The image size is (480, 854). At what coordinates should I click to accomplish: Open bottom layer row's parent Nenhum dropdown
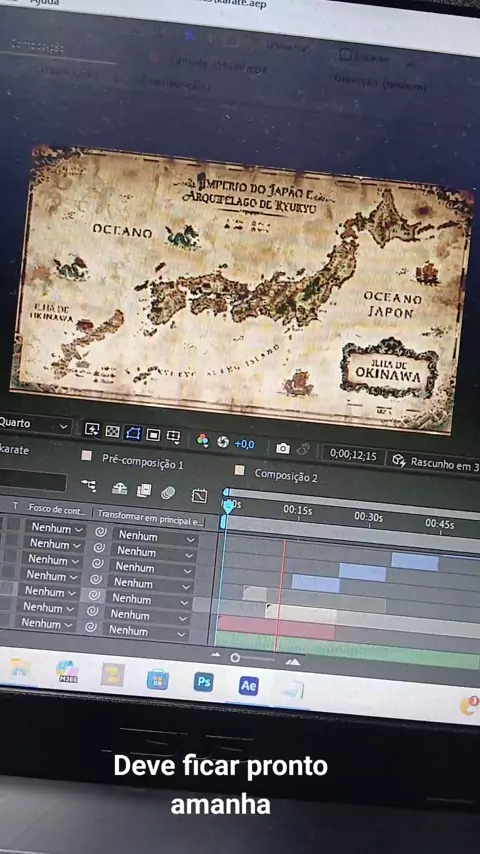147,632
